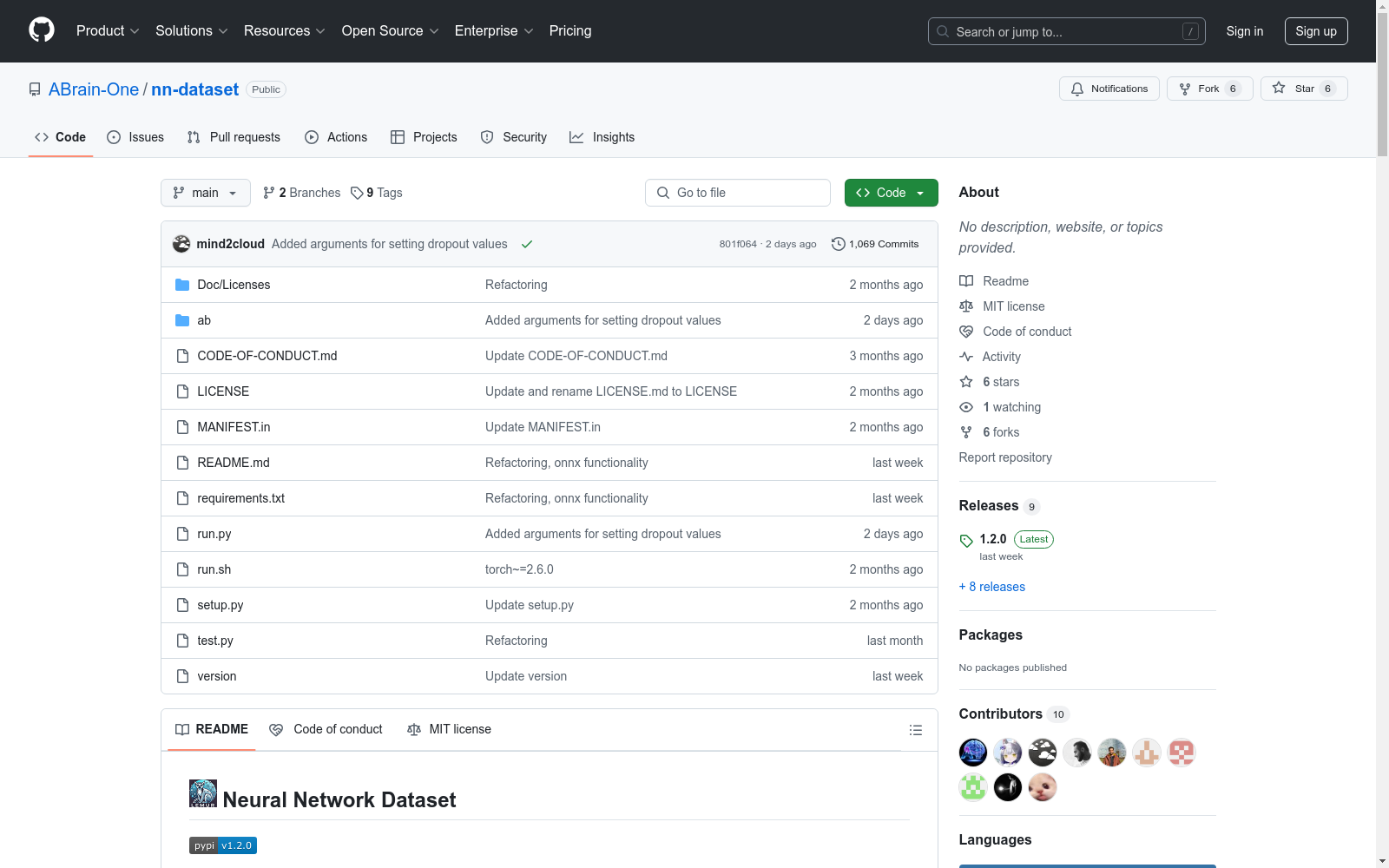This screenshot has height=868, width=1389.
Task: View the commit status checkmark
Action: [526, 244]
